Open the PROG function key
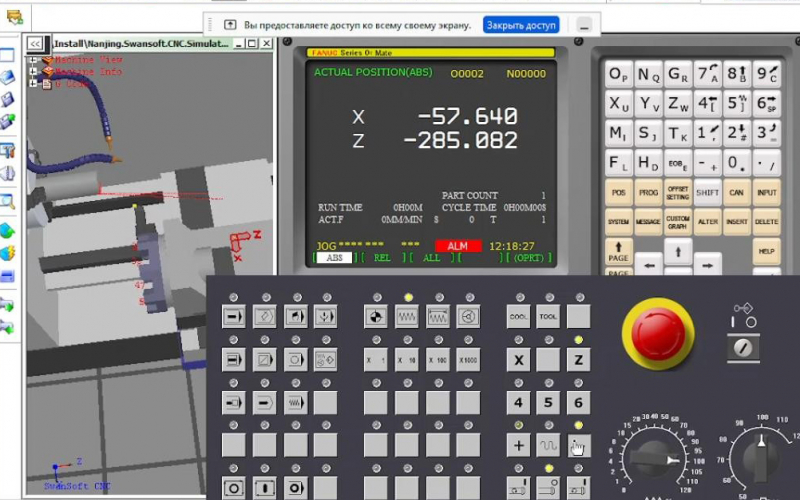800x500 pixels. point(648,192)
